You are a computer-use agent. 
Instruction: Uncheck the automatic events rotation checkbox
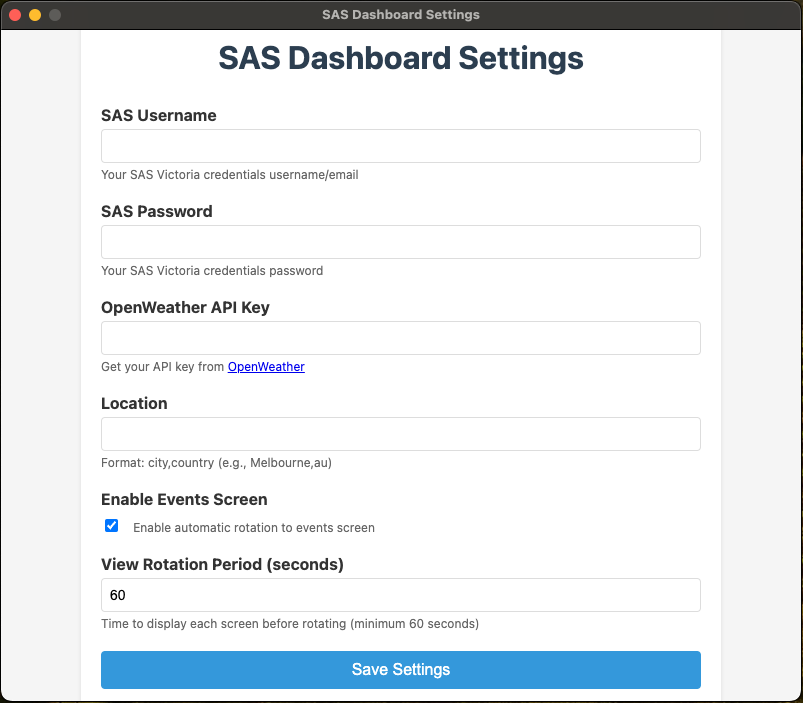click(112, 526)
